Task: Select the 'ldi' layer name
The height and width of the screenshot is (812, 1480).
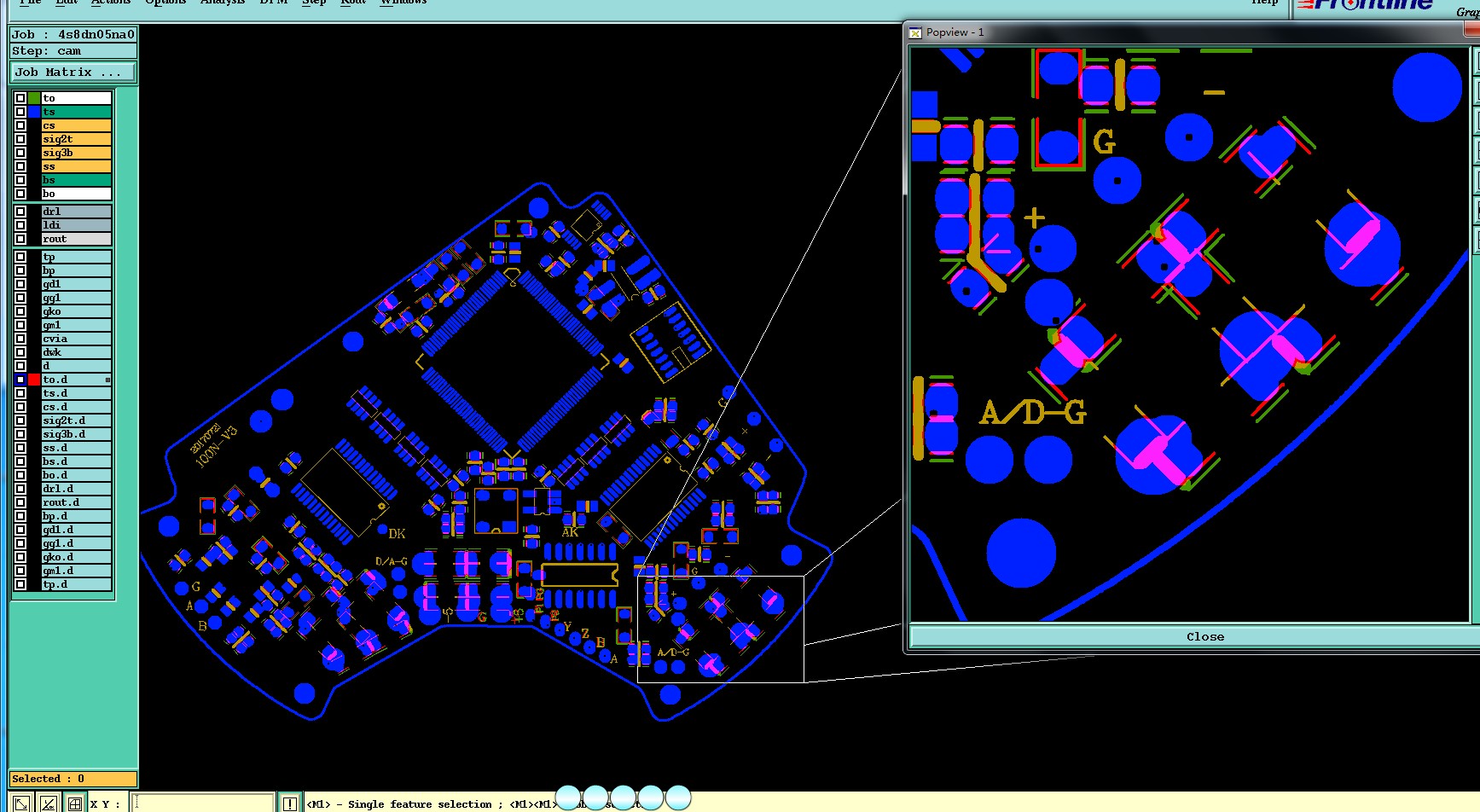Action: [x=76, y=225]
